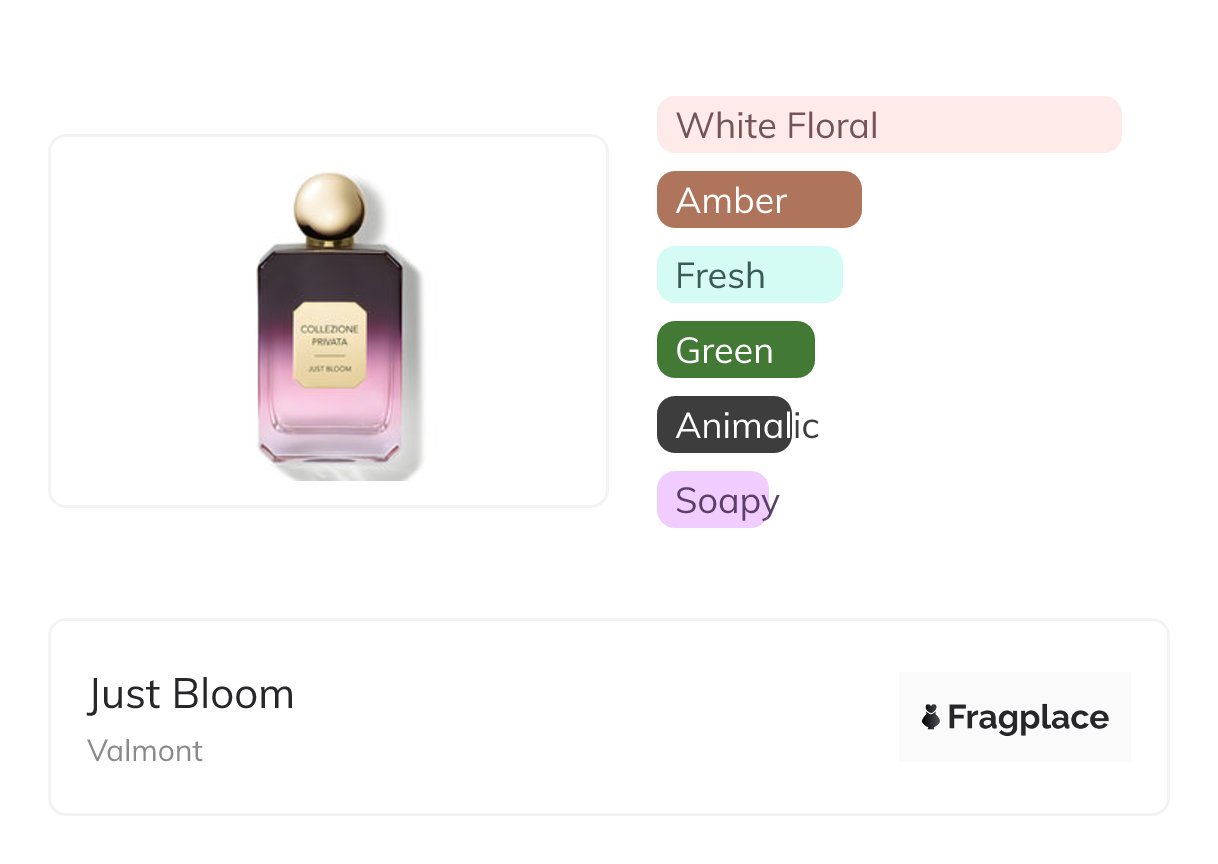
Task: Click the Fragplace bottle logo icon
Action: click(931, 717)
